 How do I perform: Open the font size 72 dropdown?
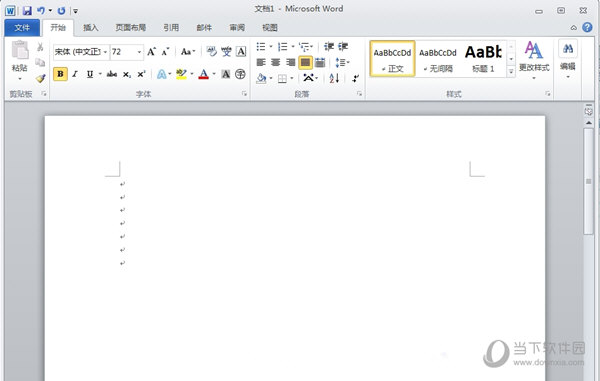click(x=139, y=52)
